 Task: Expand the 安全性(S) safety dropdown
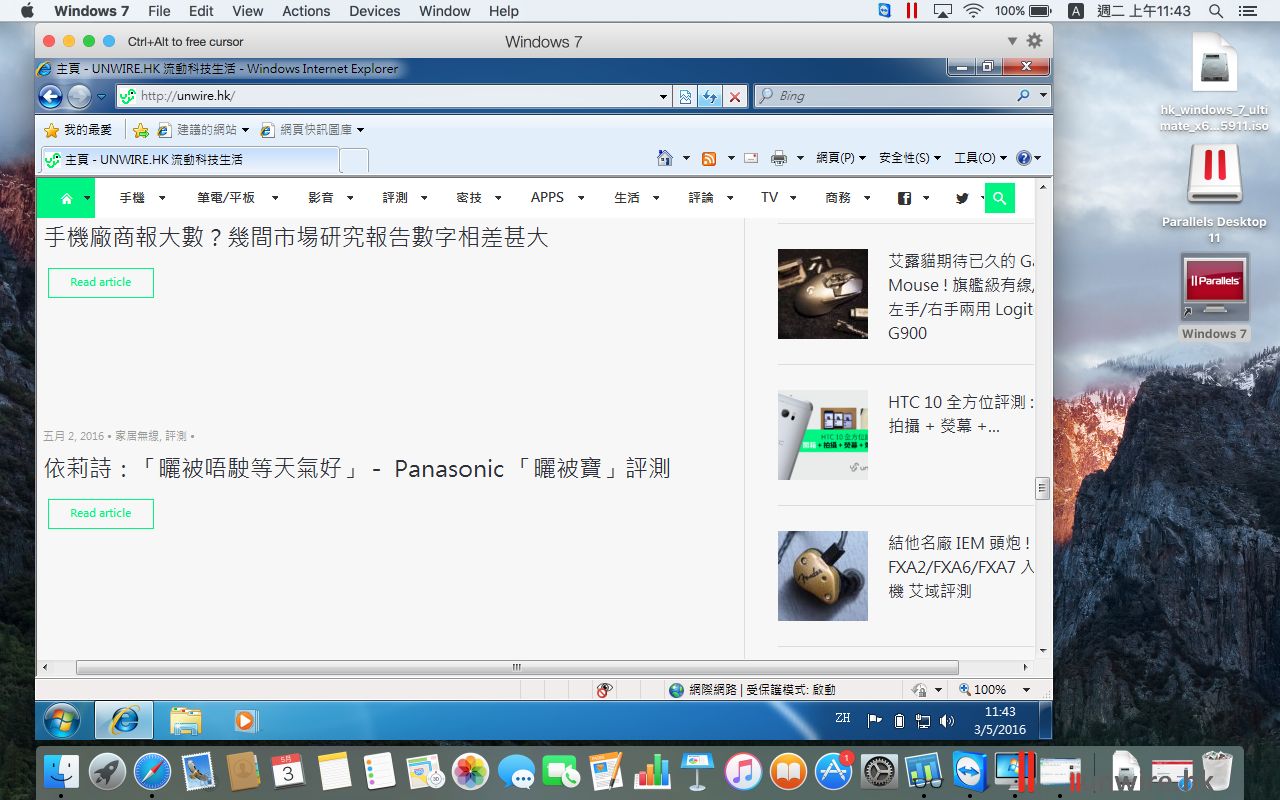[x=910, y=158]
